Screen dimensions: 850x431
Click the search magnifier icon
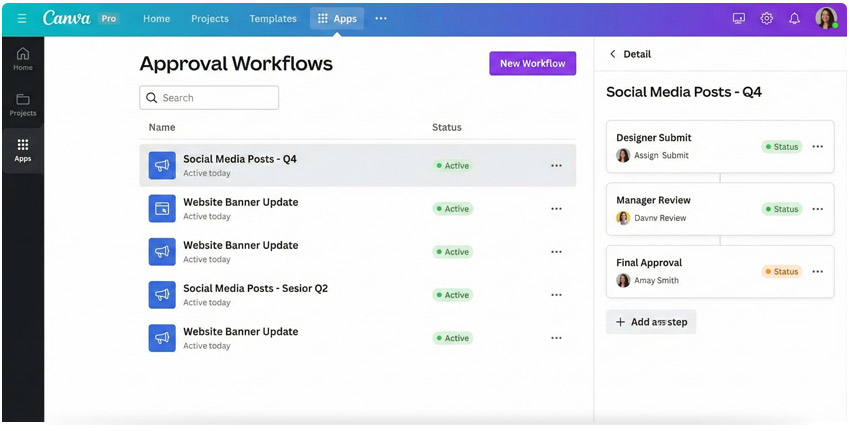point(152,98)
